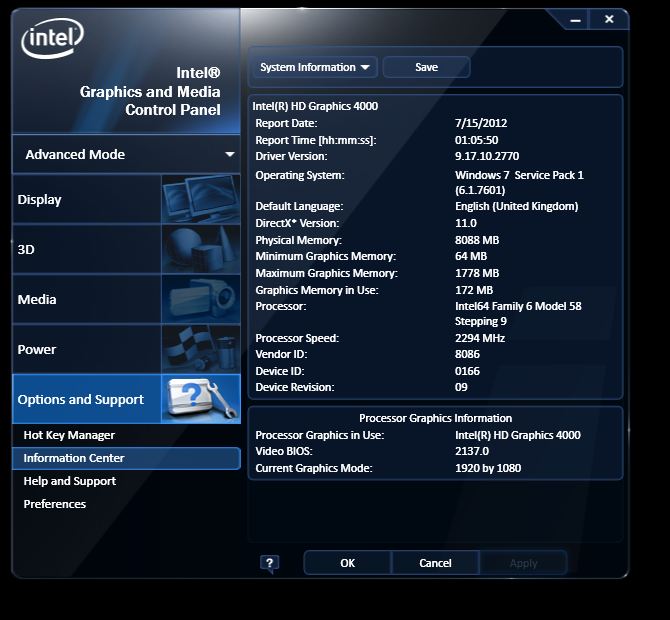
Task: Open Information Center
Action: pyautogui.click(x=126, y=458)
